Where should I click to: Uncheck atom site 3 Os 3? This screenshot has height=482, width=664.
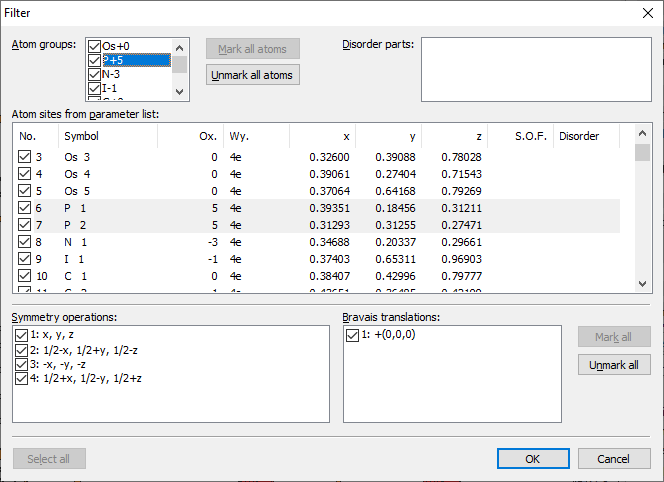25,157
